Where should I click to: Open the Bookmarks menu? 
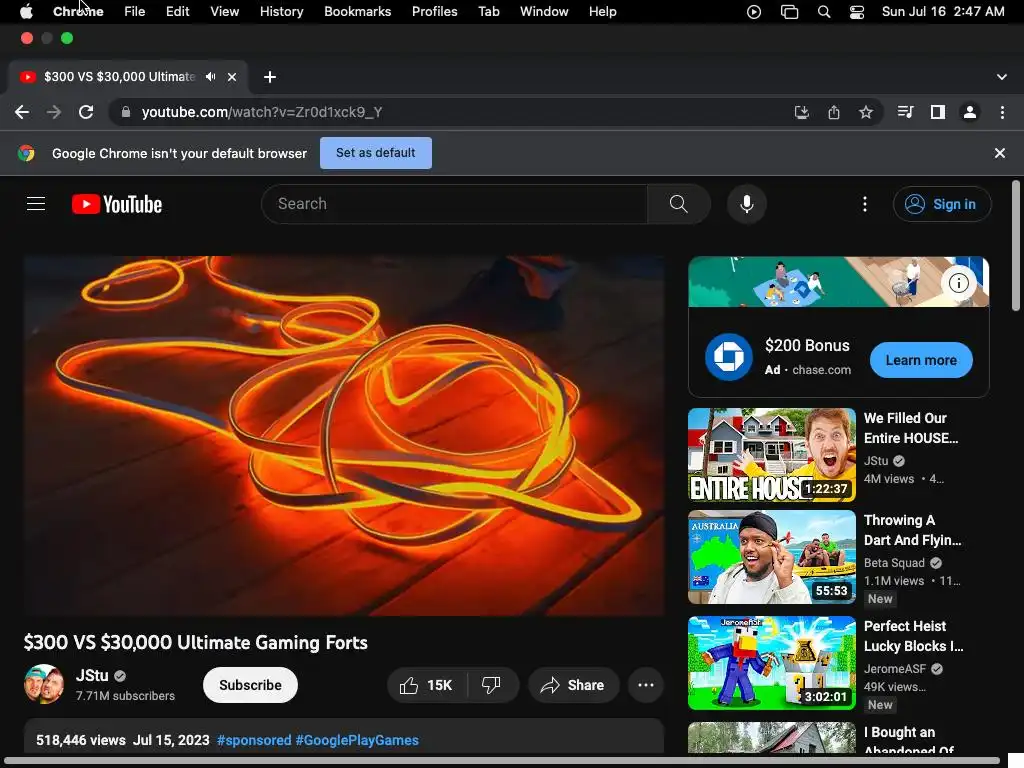tap(358, 12)
